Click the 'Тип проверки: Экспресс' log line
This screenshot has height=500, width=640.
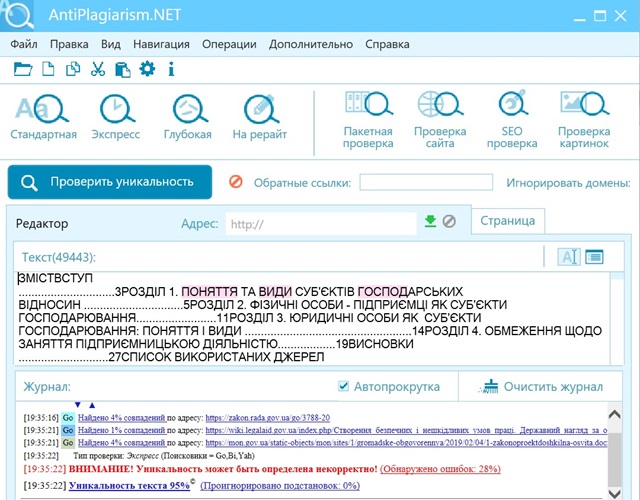pos(164,456)
